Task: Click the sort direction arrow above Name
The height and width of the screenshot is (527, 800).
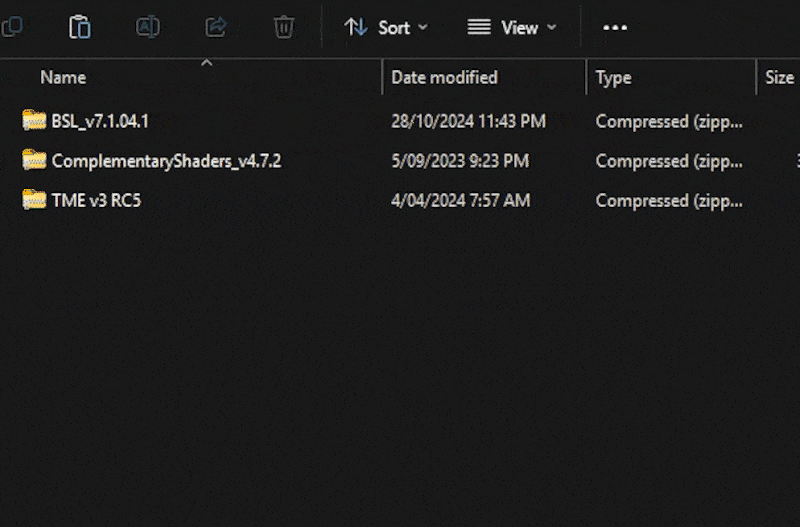Action: 207,63
